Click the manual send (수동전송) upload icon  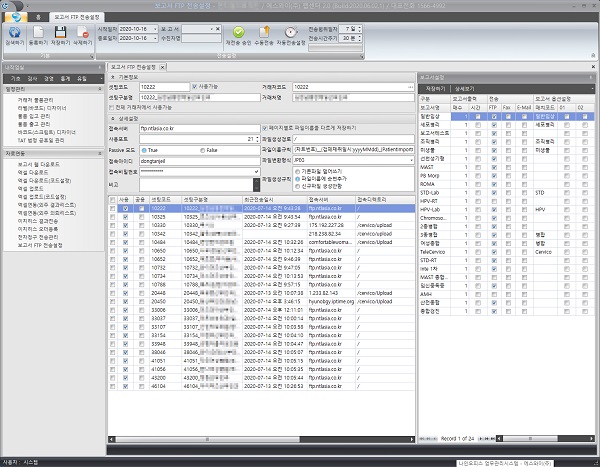tap(264, 32)
